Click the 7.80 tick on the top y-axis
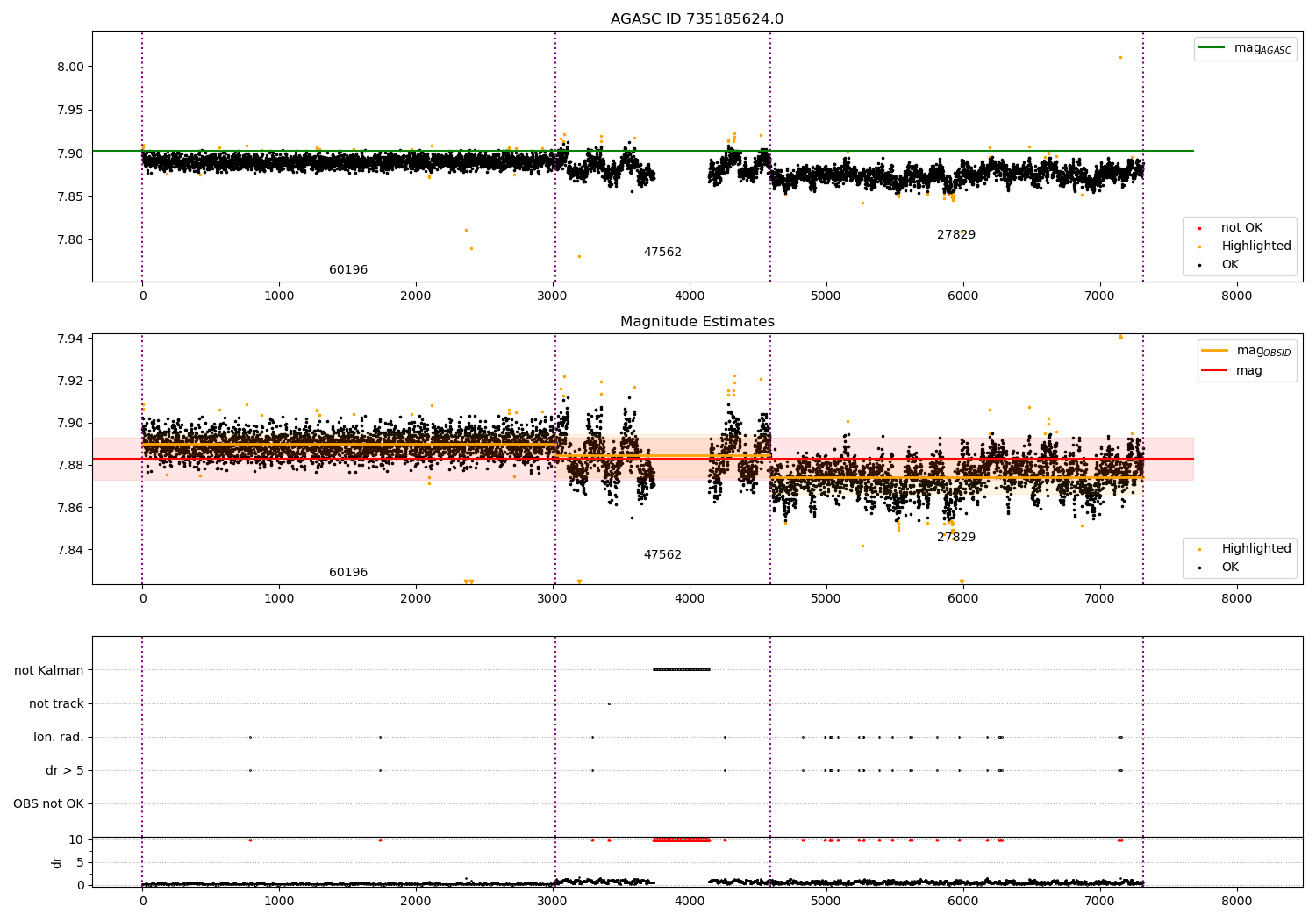Screen dimensions: 1316x921 coord(70,240)
